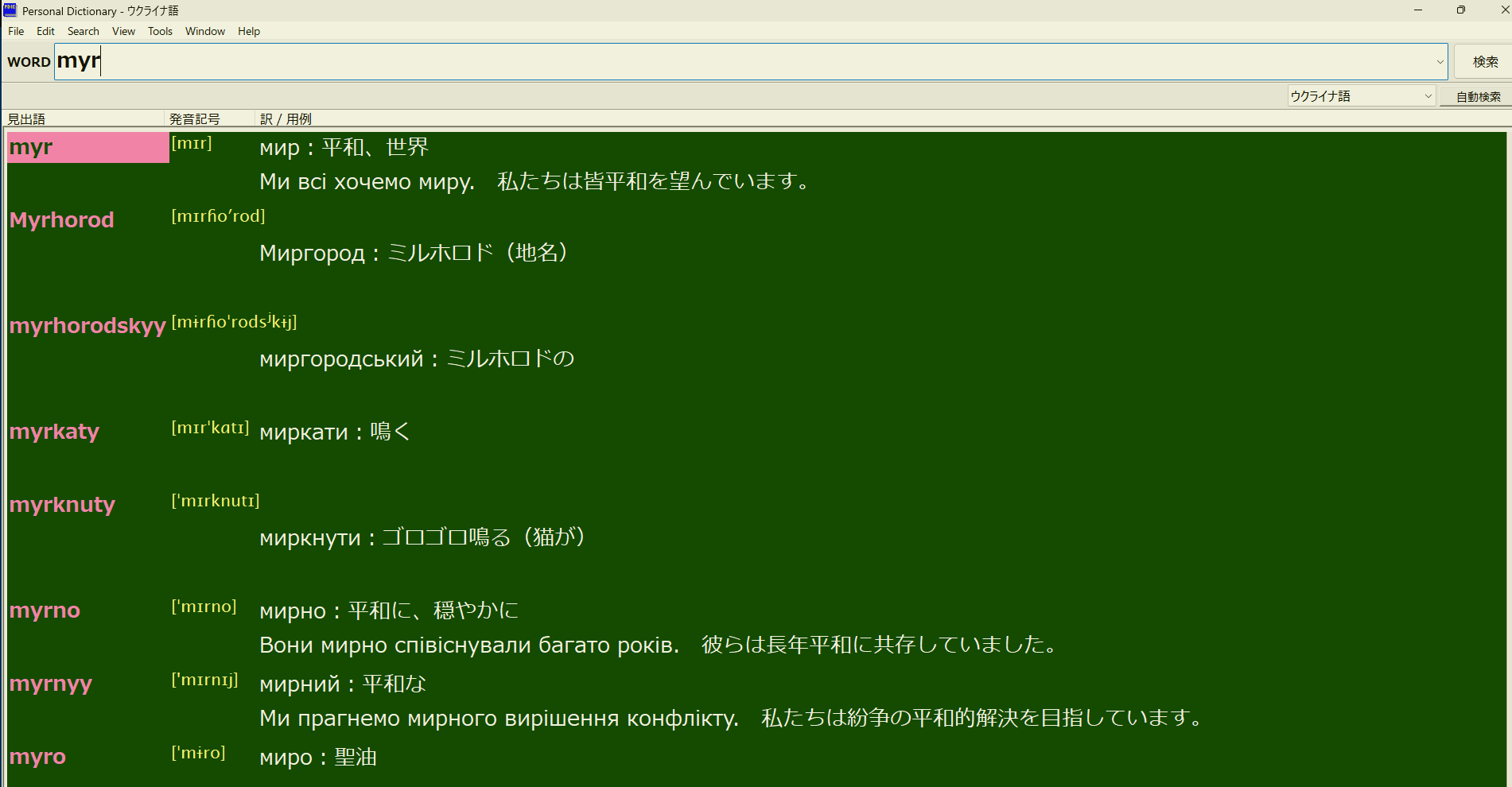Viewport: 1512px width, 787px height.
Task: Restore down the Personal Dictionary window
Action: [x=1460, y=10]
